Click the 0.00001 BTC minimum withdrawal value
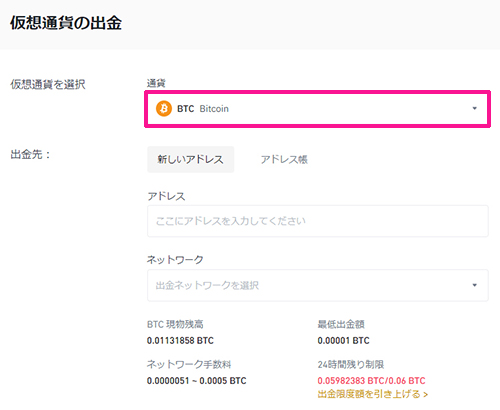The width and height of the screenshot is (500, 410). point(343,341)
